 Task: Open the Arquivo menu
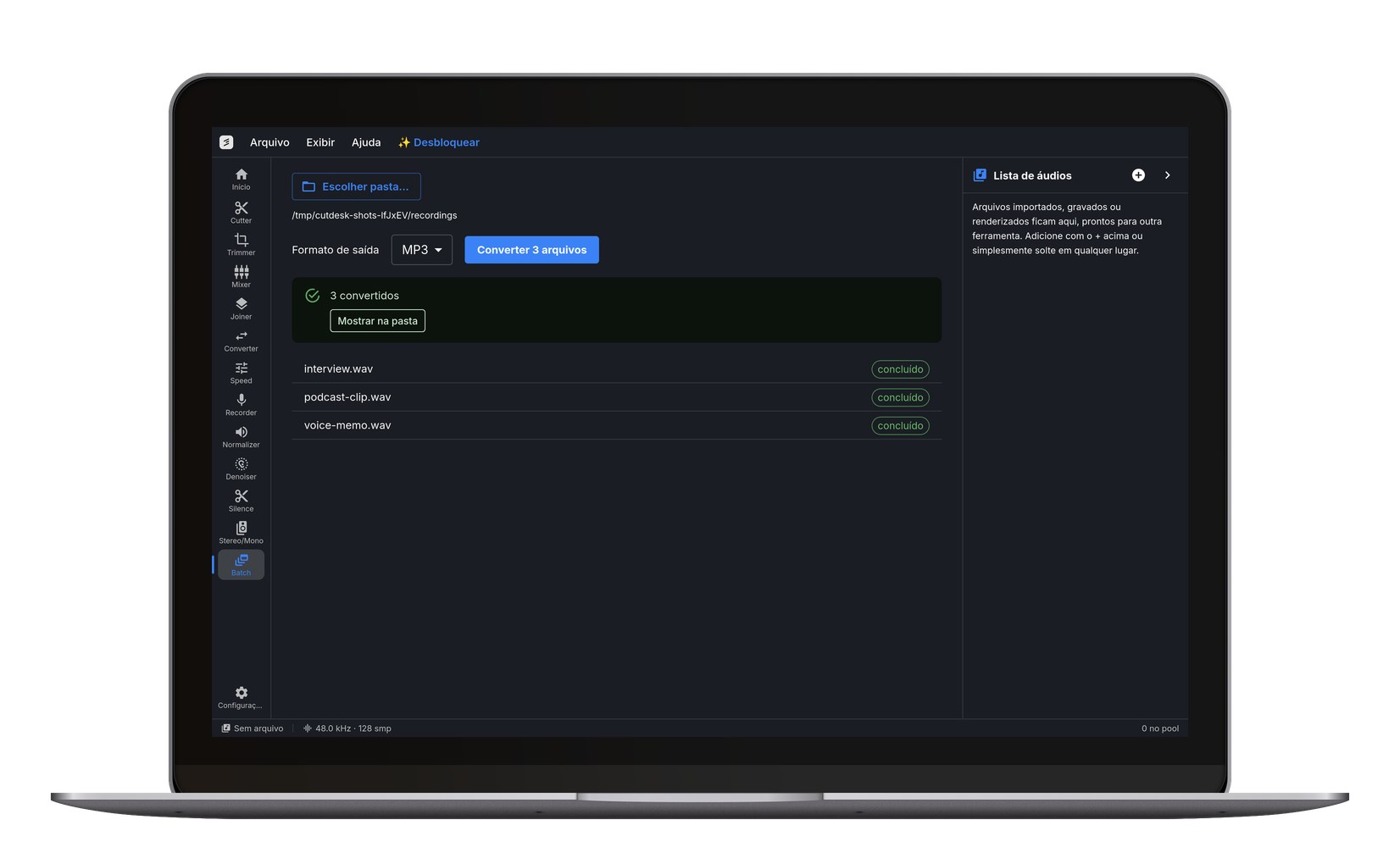pyautogui.click(x=269, y=142)
